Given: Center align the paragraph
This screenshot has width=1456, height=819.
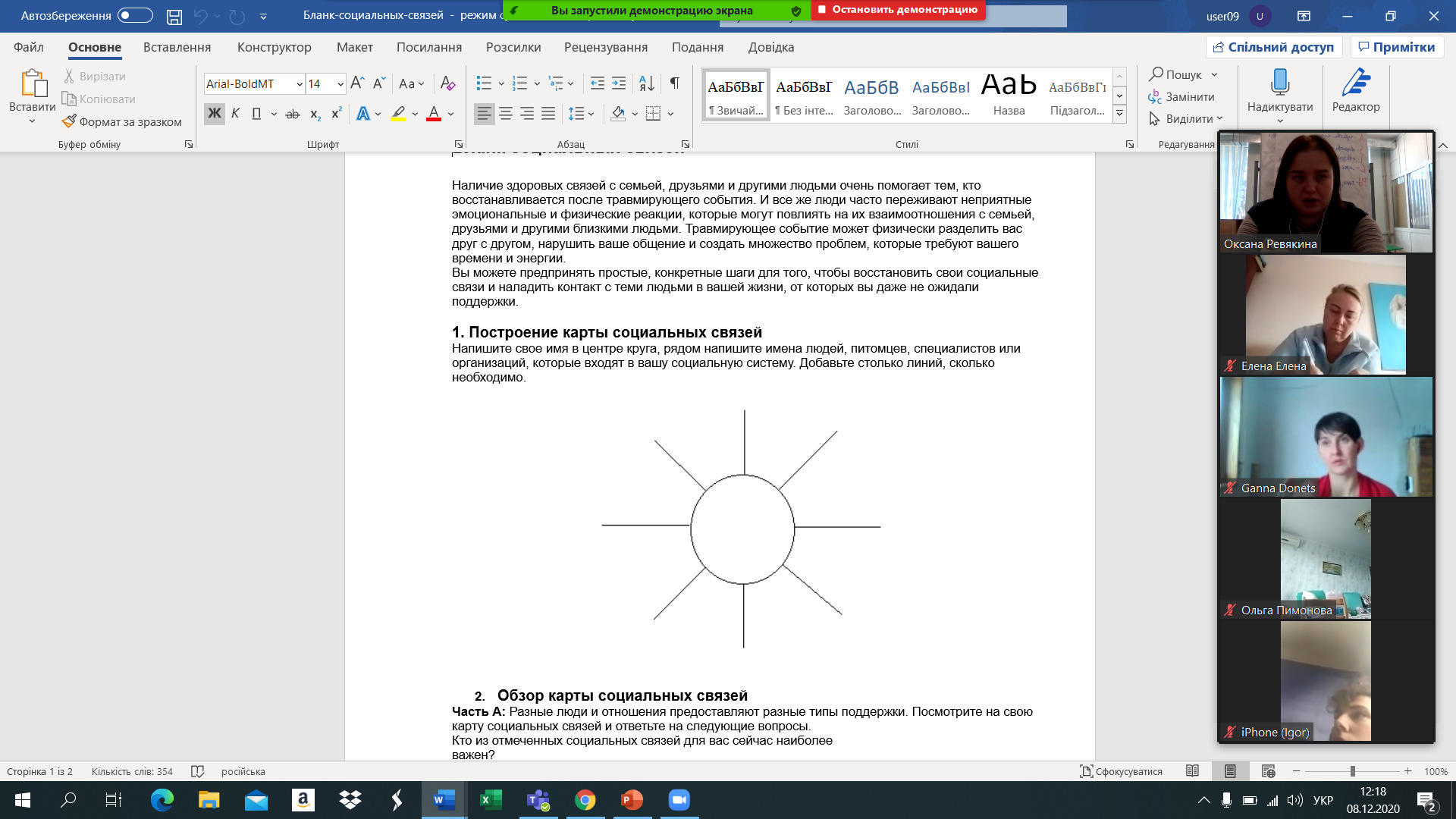Looking at the screenshot, I should [506, 114].
